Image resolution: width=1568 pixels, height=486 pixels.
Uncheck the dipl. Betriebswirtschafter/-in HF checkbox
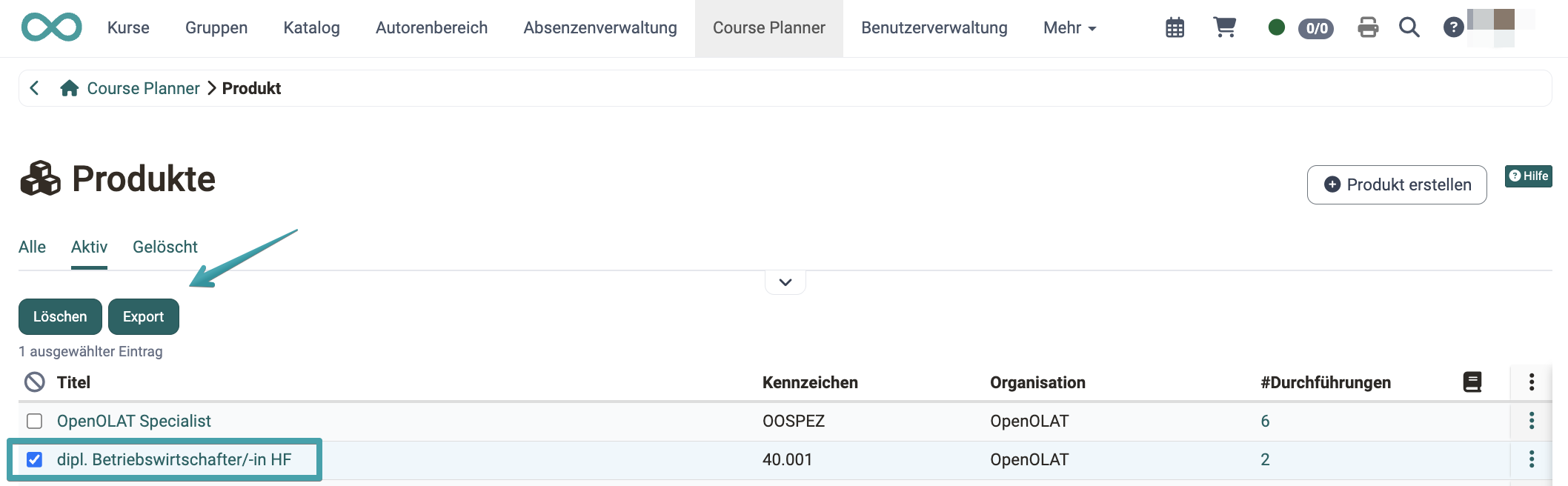(35, 459)
